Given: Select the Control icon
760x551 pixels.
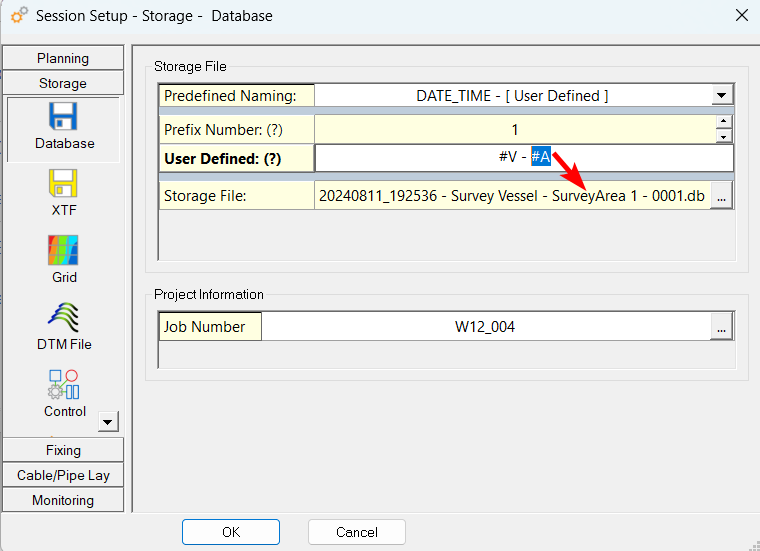Looking at the screenshot, I should (64, 385).
